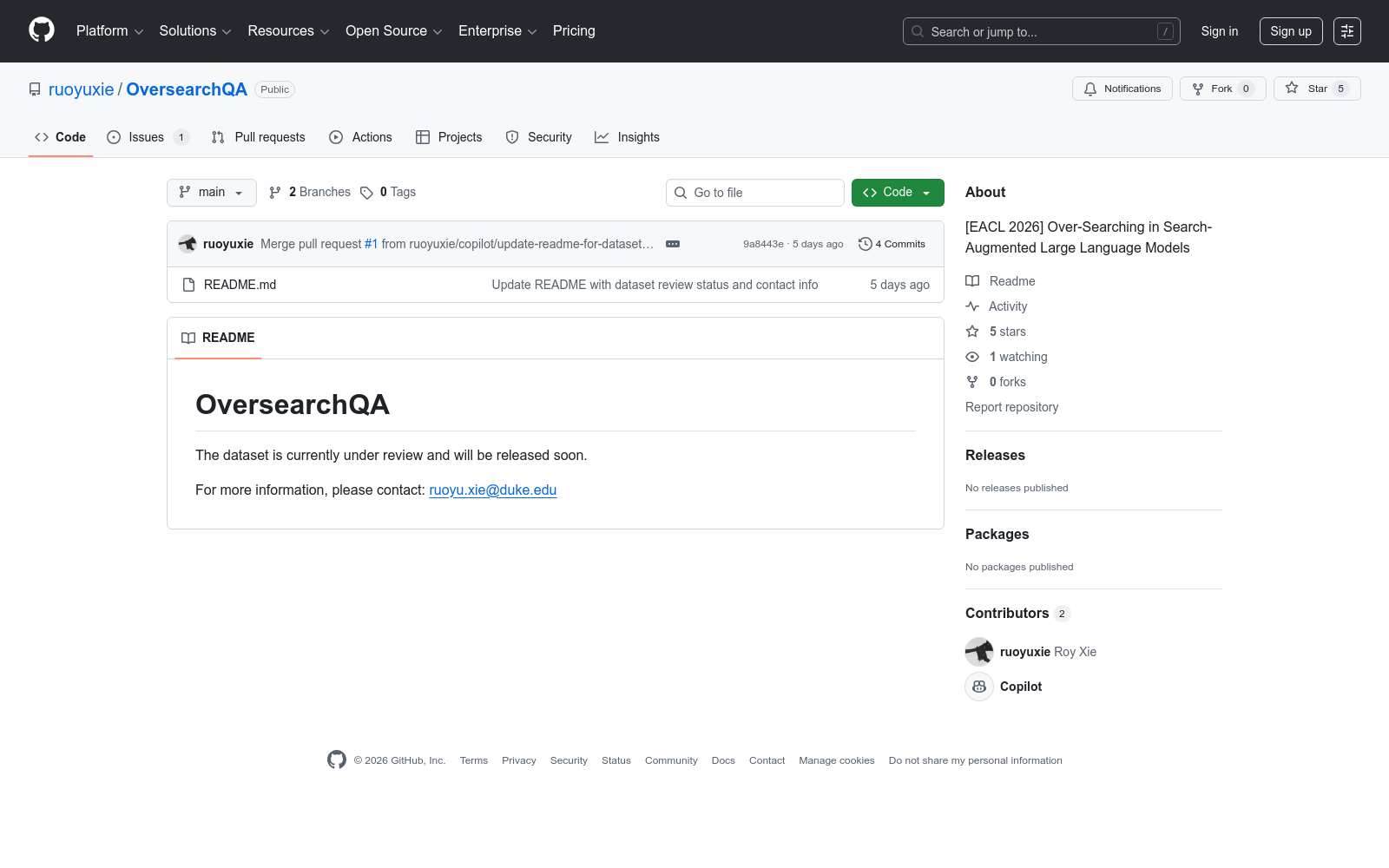Expand the Open Source menu
This screenshot has width=1389, height=868.
pyautogui.click(x=394, y=31)
